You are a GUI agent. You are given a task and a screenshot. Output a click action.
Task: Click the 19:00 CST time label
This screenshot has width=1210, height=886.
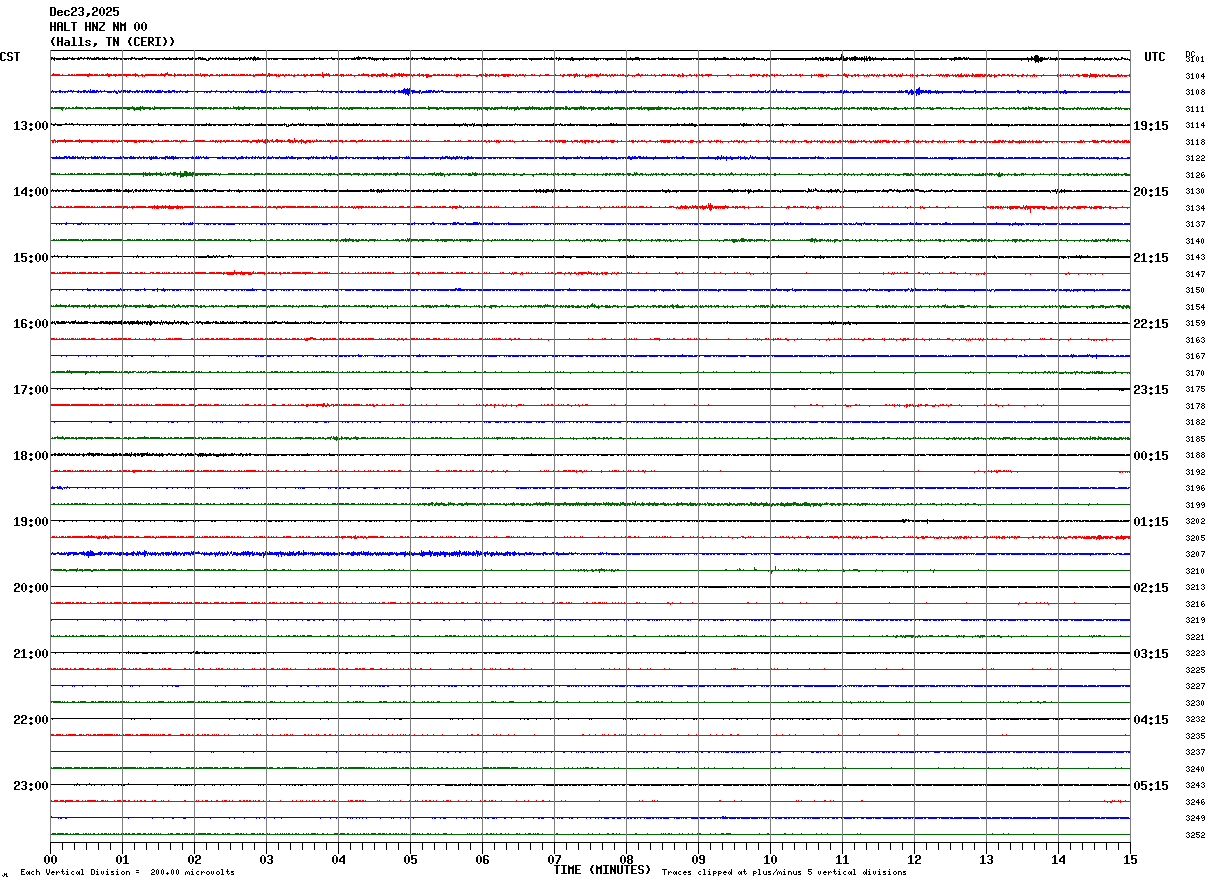pos(30,522)
